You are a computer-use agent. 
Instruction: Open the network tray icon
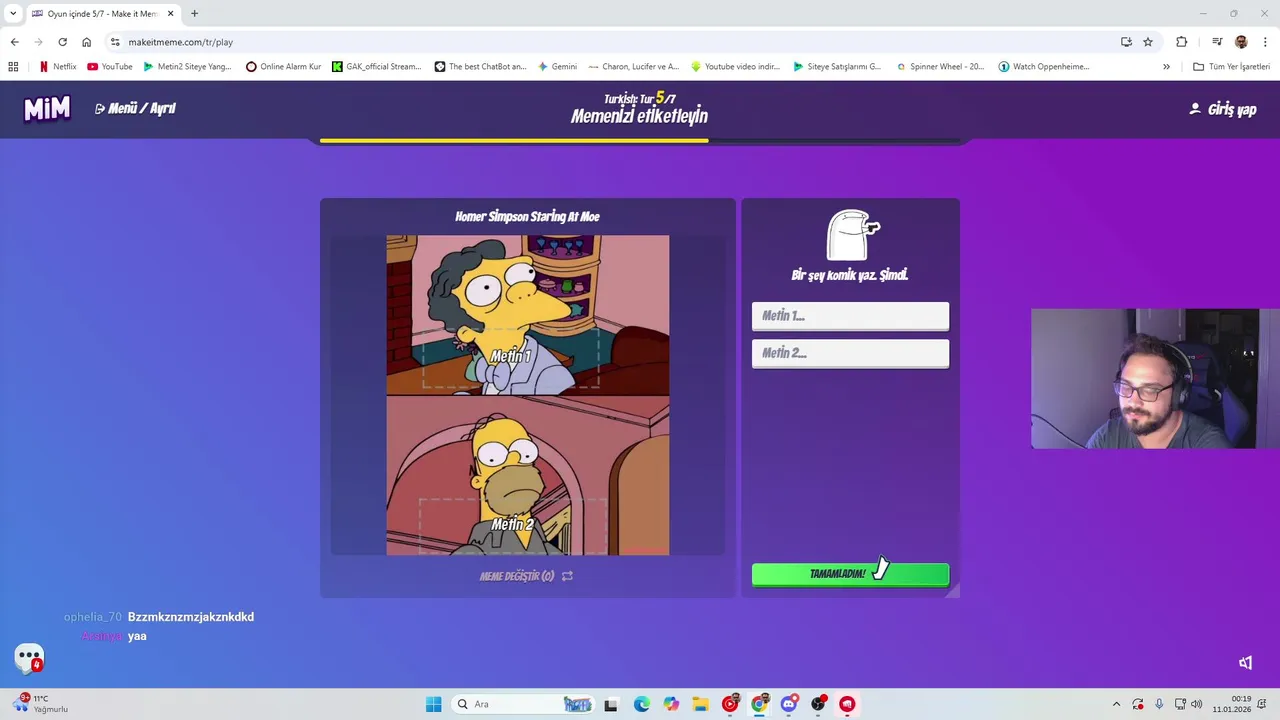(x=1180, y=704)
